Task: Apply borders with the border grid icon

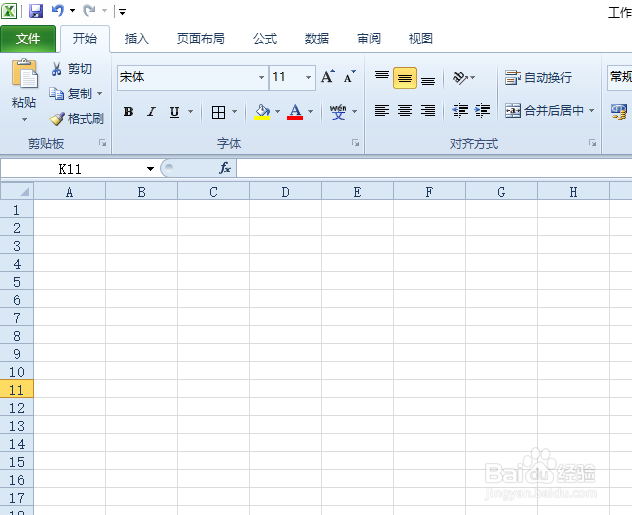Action: pyautogui.click(x=218, y=112)
